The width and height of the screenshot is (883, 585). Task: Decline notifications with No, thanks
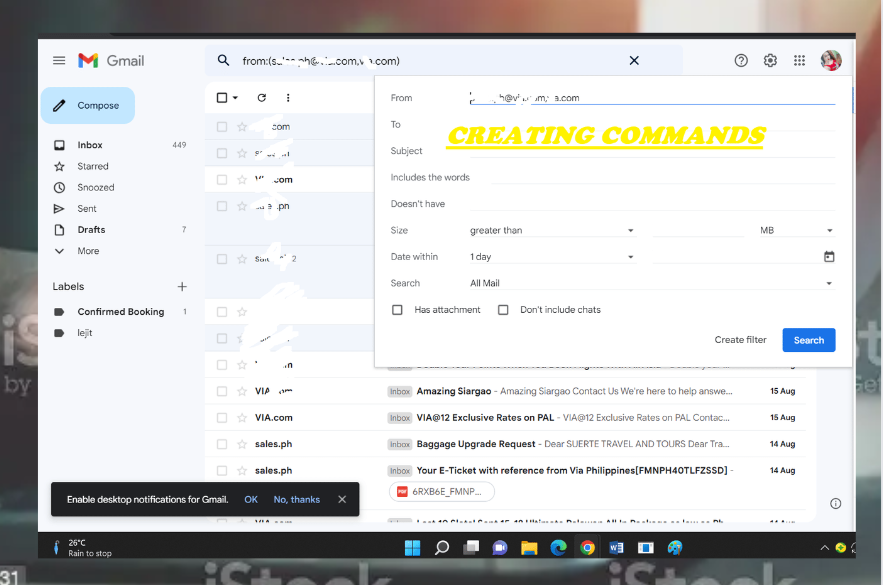pyautogui.click(x=297, y=499)
